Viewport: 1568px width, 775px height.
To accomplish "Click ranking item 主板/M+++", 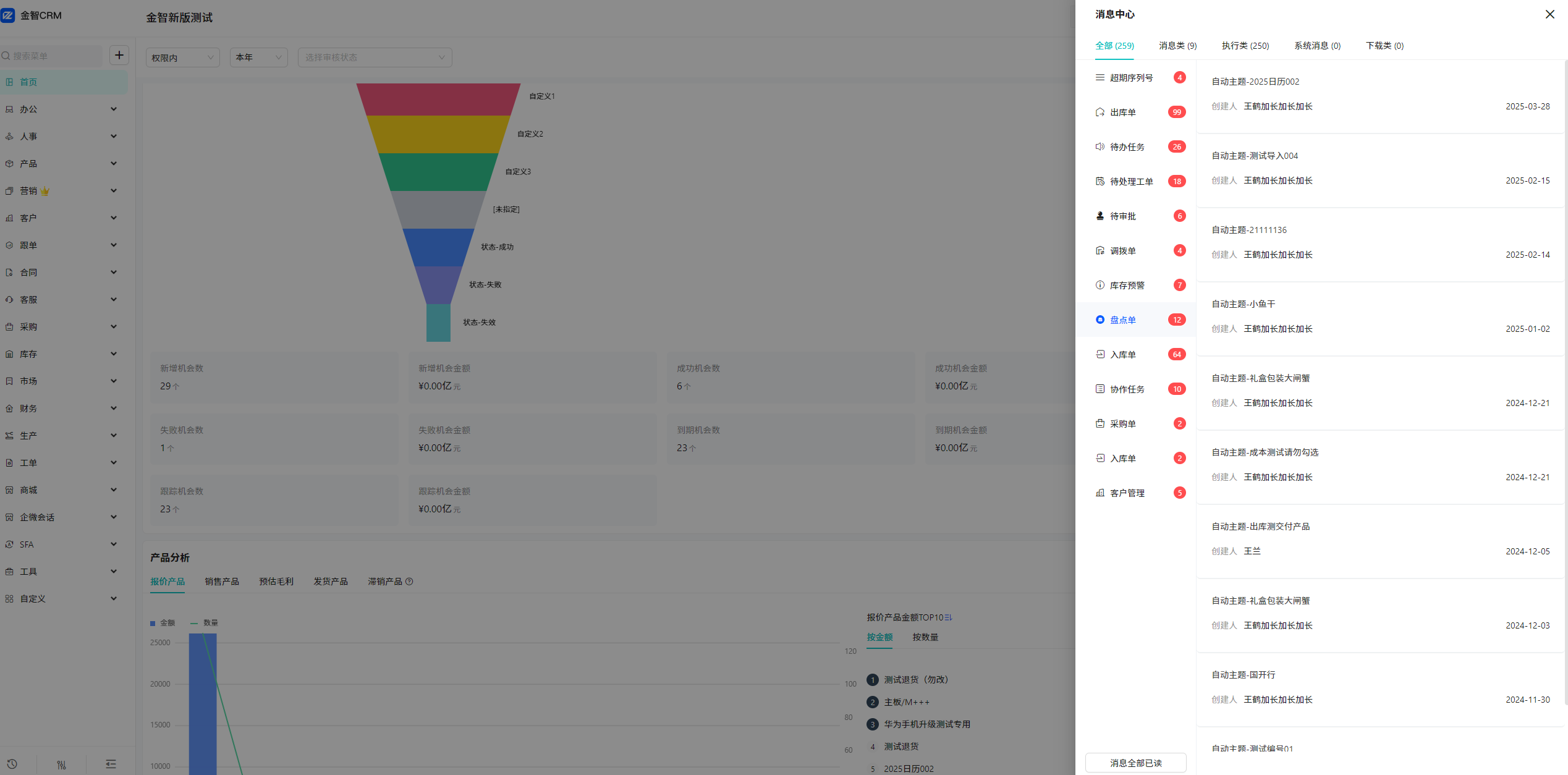I will 898,702.
